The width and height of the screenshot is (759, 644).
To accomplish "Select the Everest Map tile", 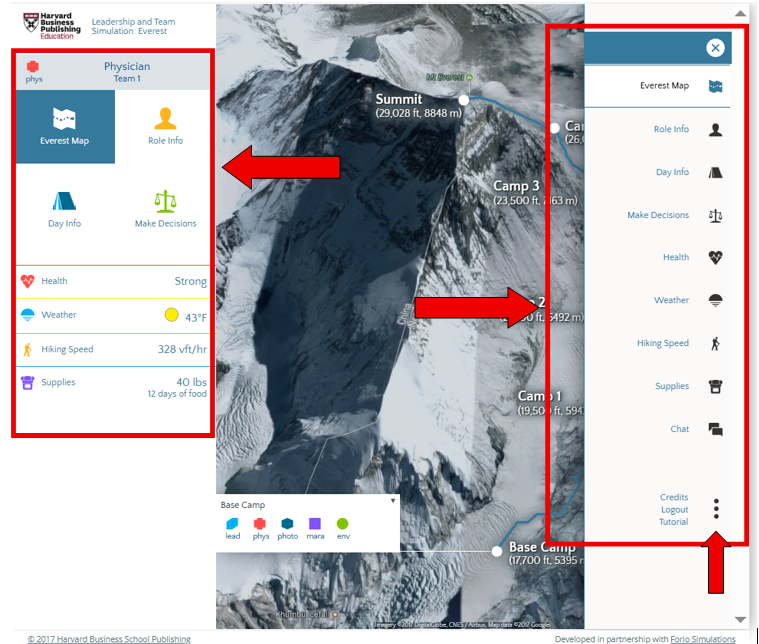I will pos(64,126).
